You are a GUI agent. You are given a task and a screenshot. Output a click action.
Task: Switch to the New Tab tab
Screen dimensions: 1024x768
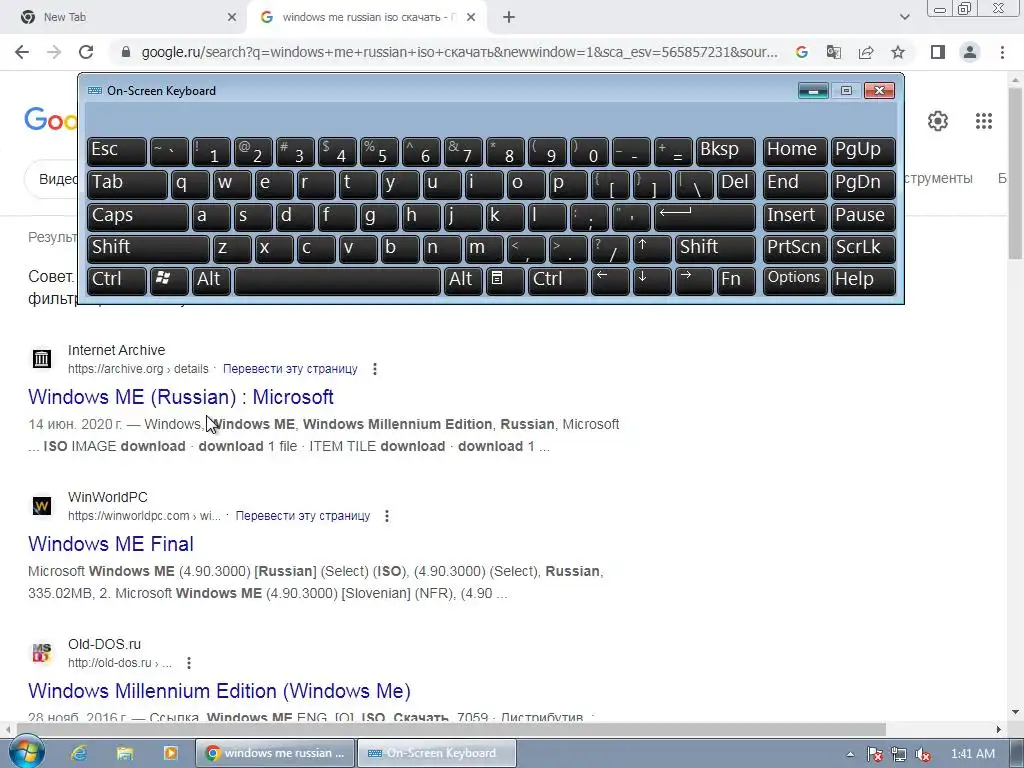[124, 17]
